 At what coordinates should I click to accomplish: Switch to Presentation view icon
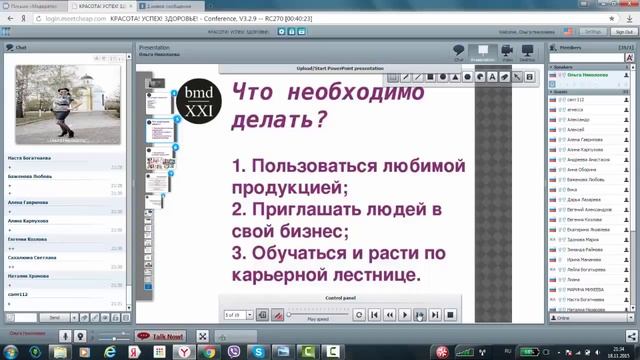coord(483,53)
